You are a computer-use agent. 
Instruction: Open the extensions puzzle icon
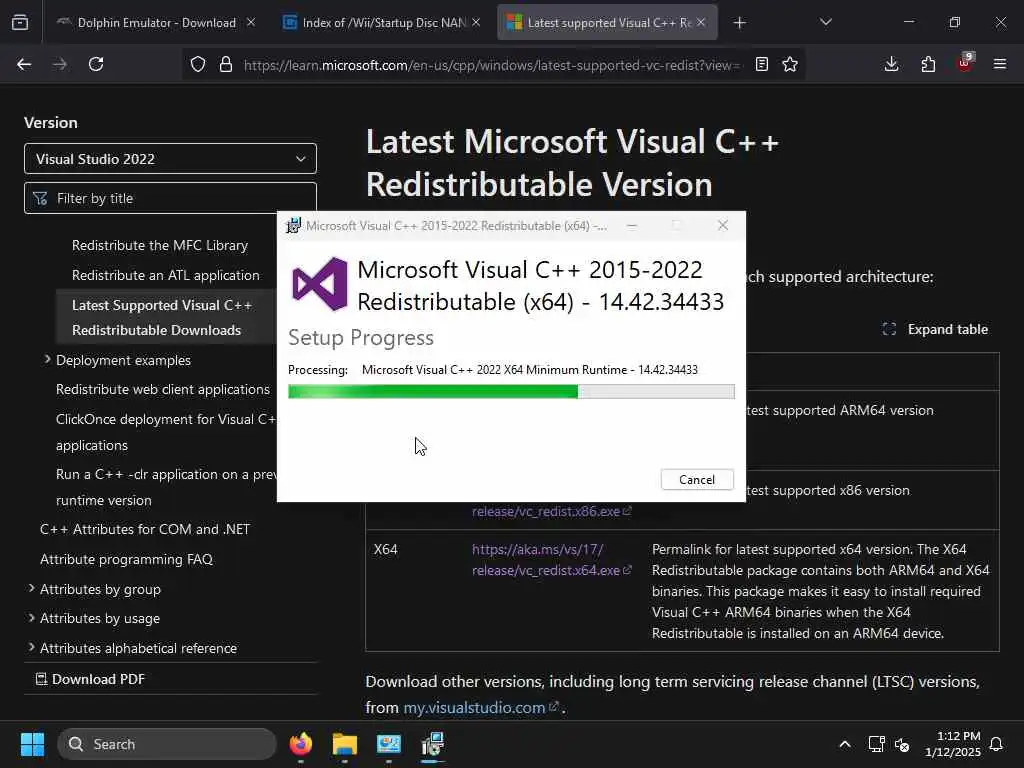[x=928, y=64]
